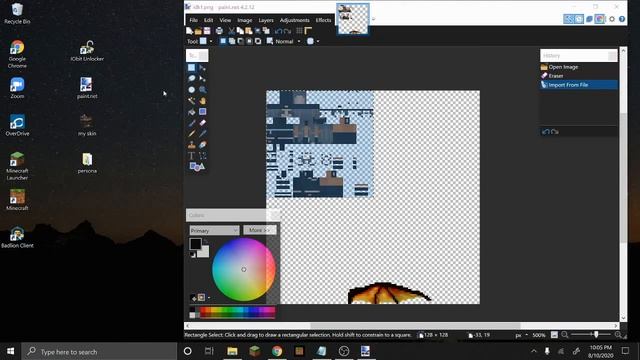Click the Save toolbar icon

click(207, 31)
